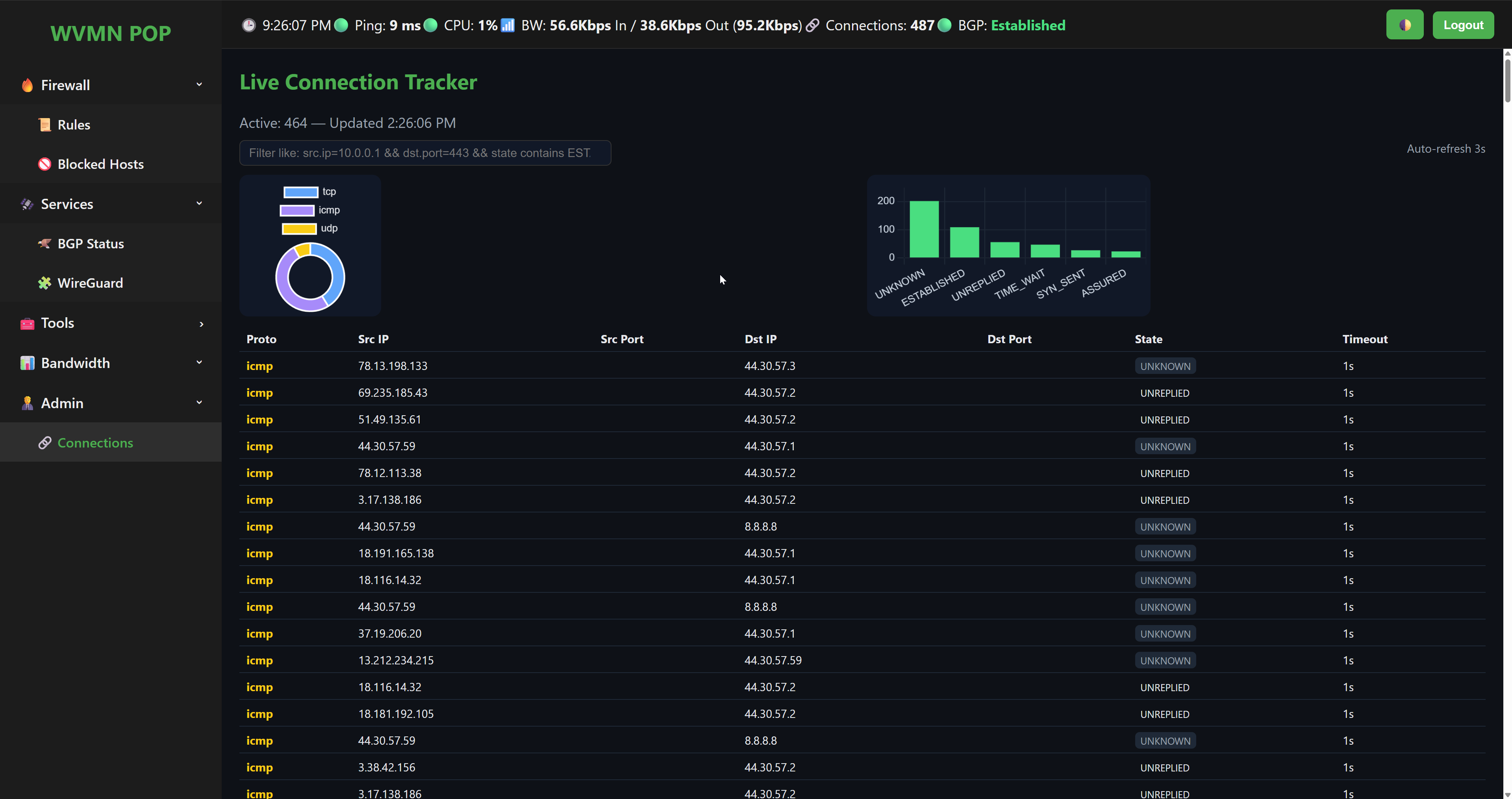Toggle the icmp legend in donut chart
This screenshot has width=1512, height=799.
click(x=297, y=210)
